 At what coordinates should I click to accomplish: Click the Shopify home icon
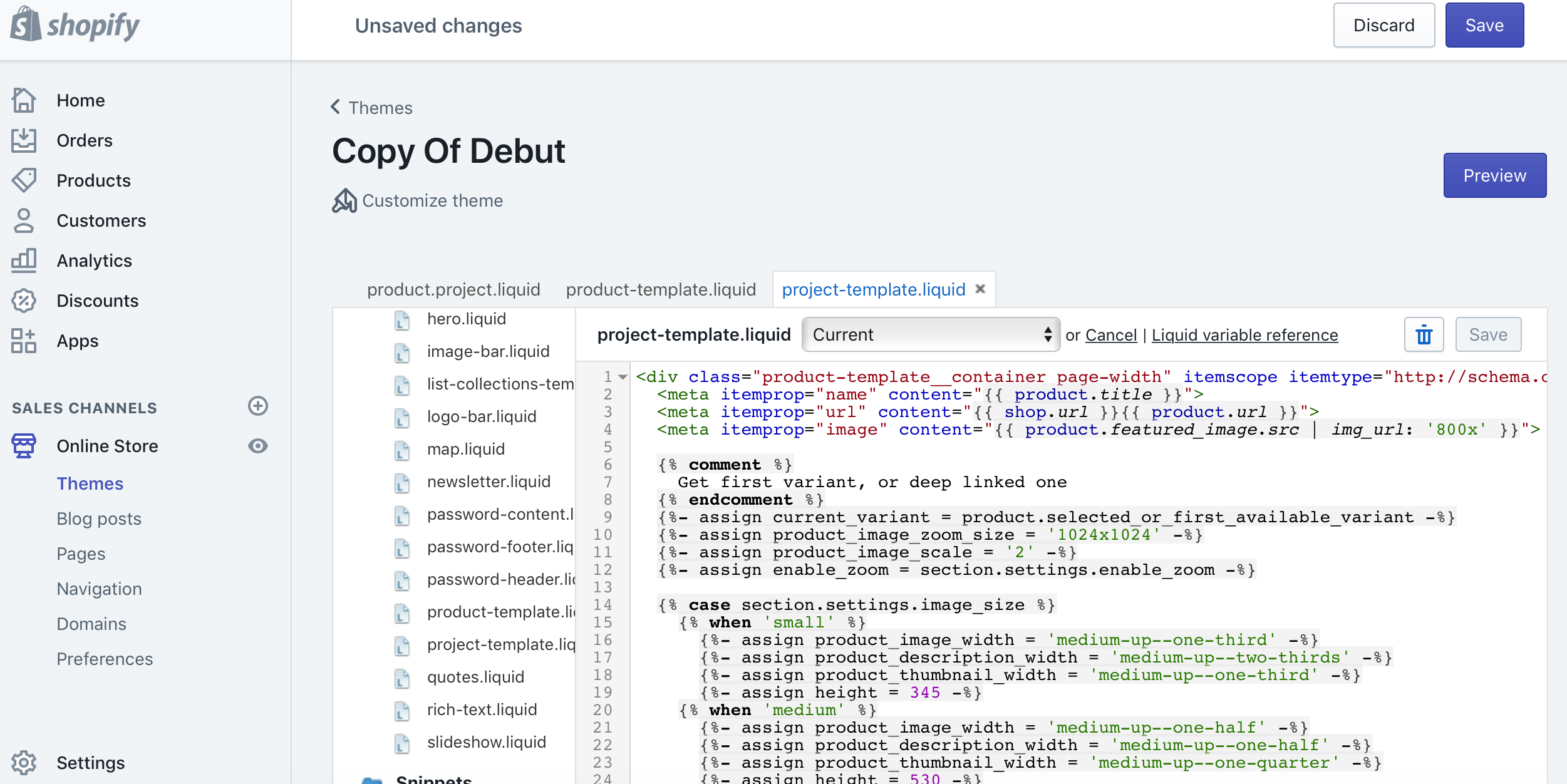click(25, 25)
